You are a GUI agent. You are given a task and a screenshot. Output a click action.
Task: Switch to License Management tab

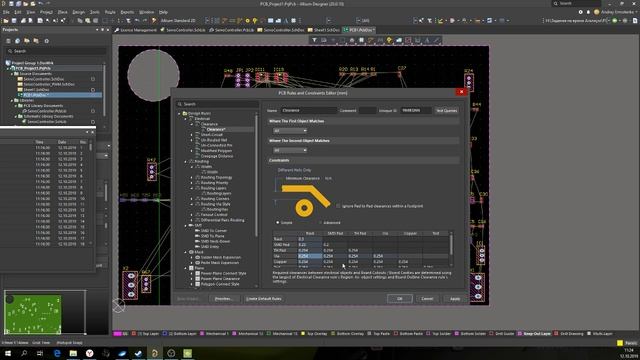[136, 30]
